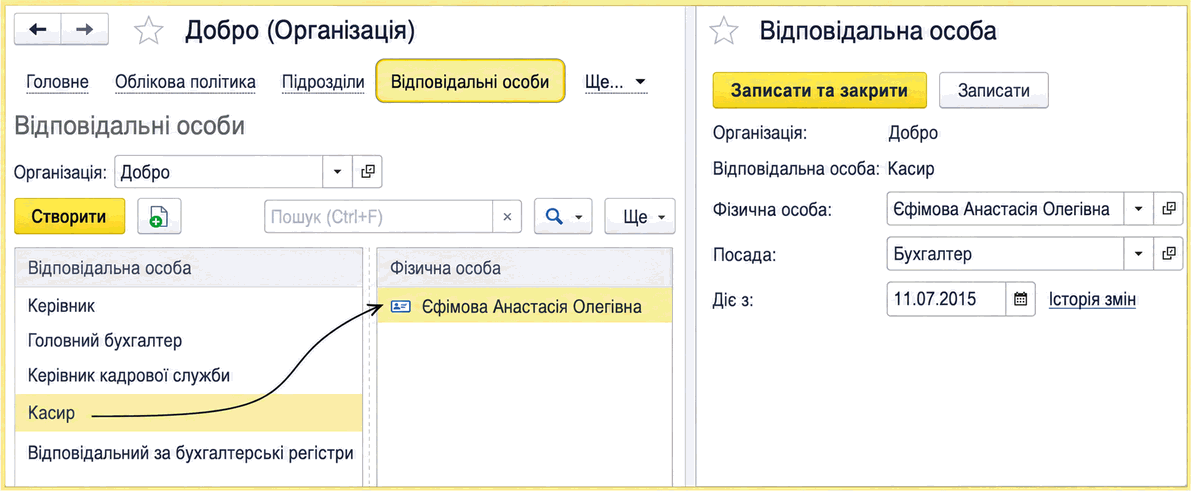This screenshot has width=1191, height=492.
Task: Select the Відповідальні особи tab
Action: tap(470, 81)
